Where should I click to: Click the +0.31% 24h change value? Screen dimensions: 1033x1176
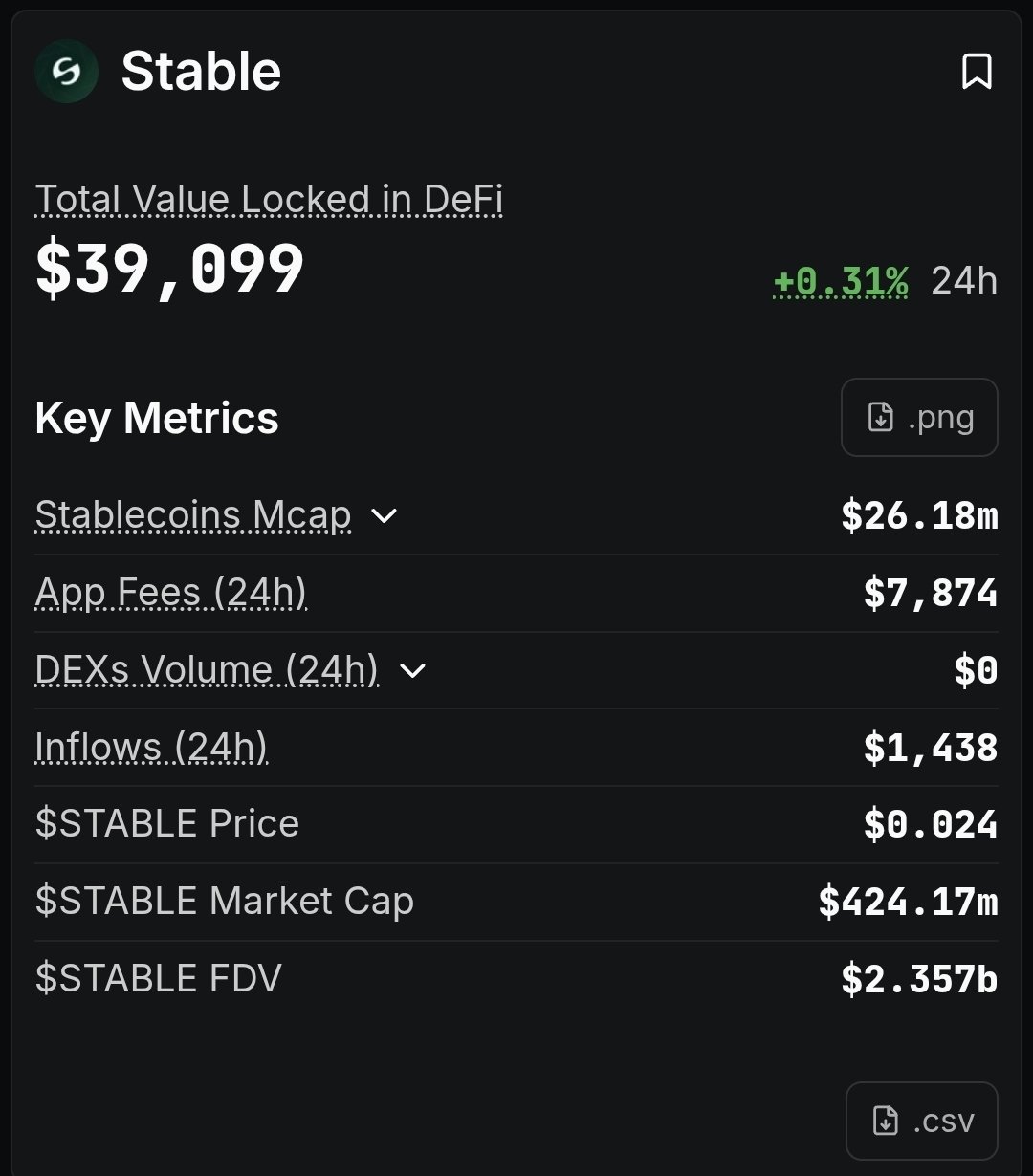[x=841, y=281]
